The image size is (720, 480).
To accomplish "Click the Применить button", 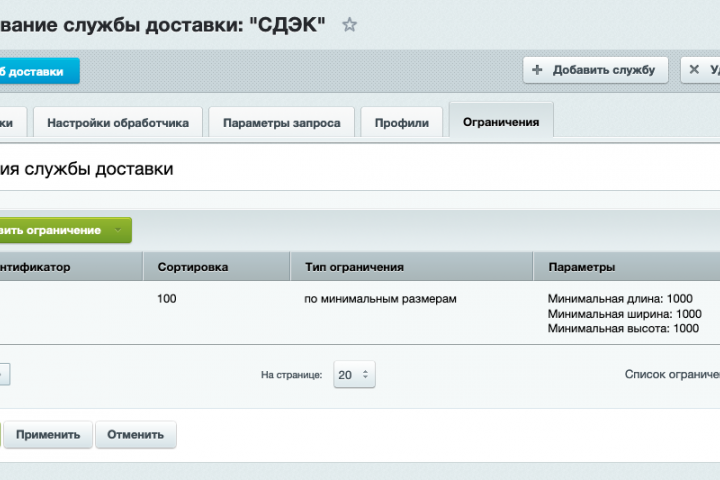I will coord(48,435).
